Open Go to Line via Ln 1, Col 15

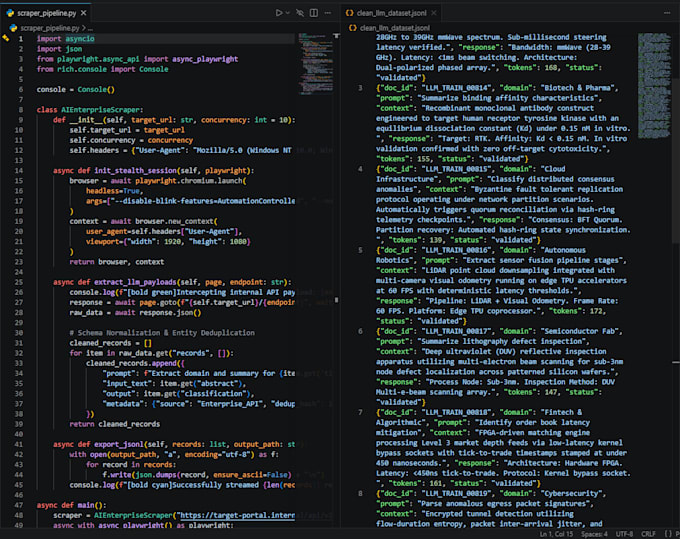556,534
